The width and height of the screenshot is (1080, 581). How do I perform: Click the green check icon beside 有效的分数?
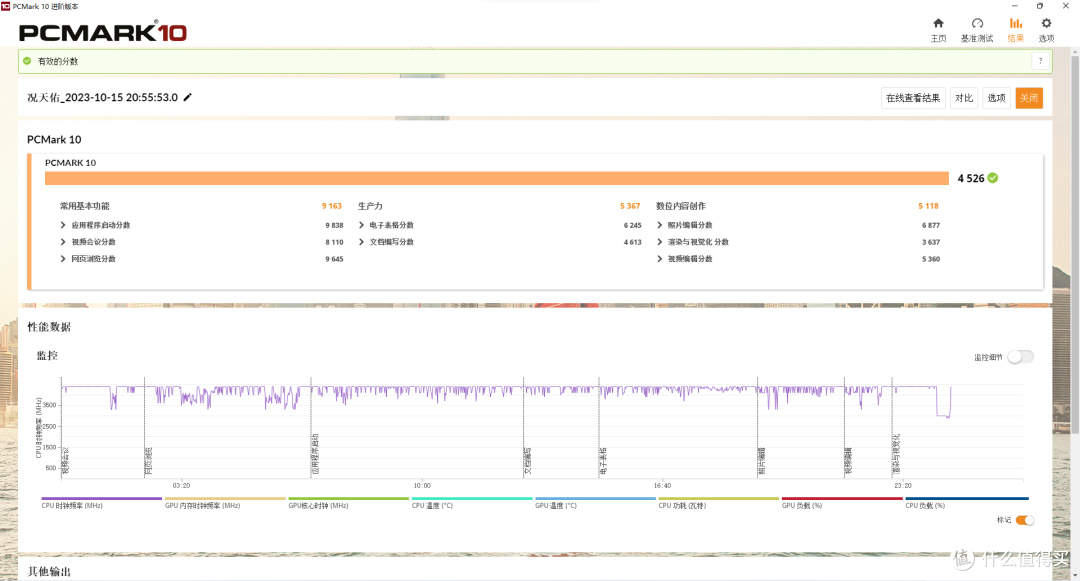[x=27, y=61]
